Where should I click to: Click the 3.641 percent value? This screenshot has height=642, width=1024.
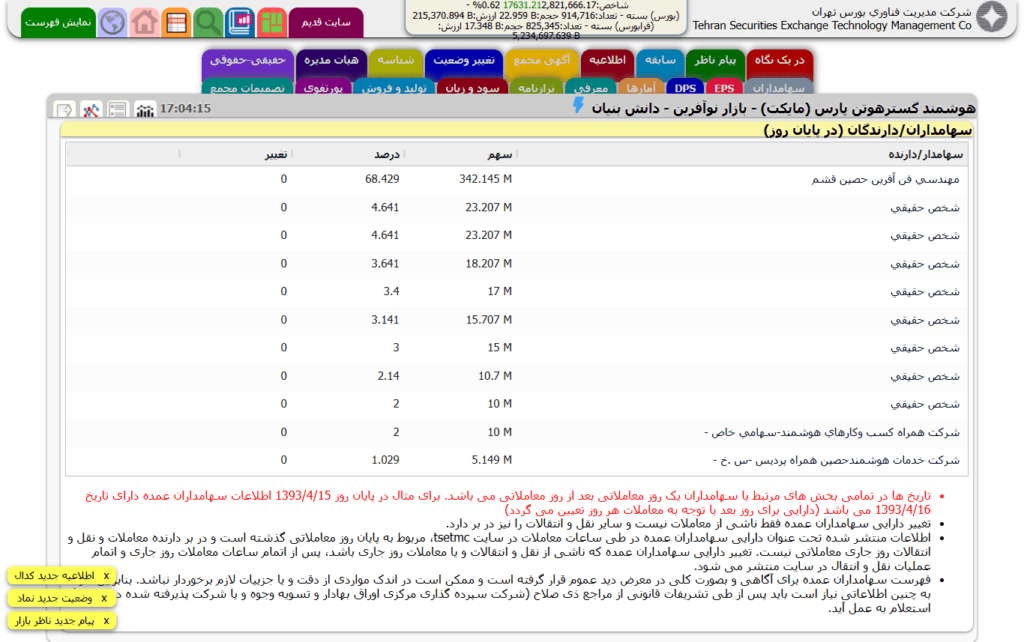tap(385, 263)
